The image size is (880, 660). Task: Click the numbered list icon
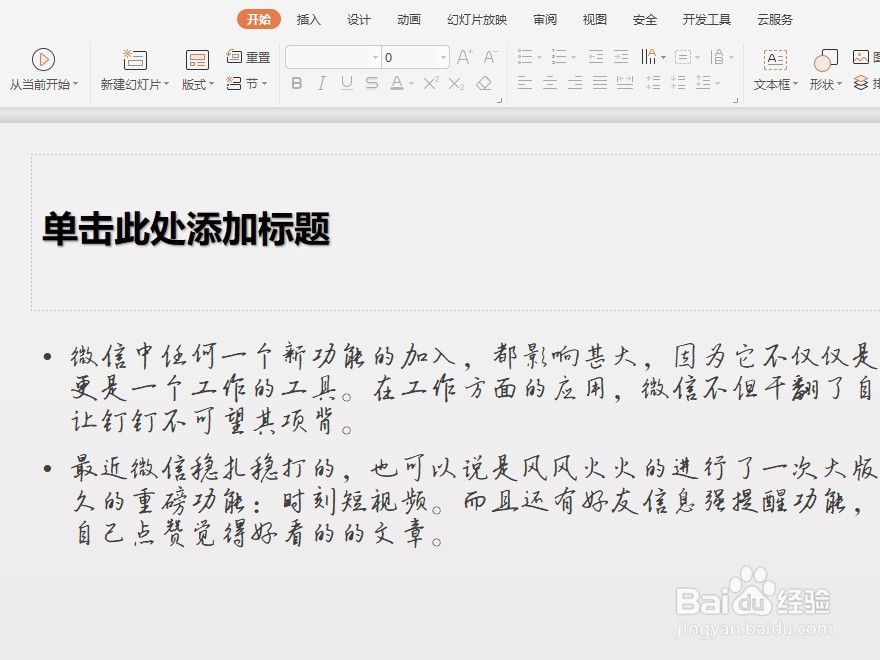558,57
